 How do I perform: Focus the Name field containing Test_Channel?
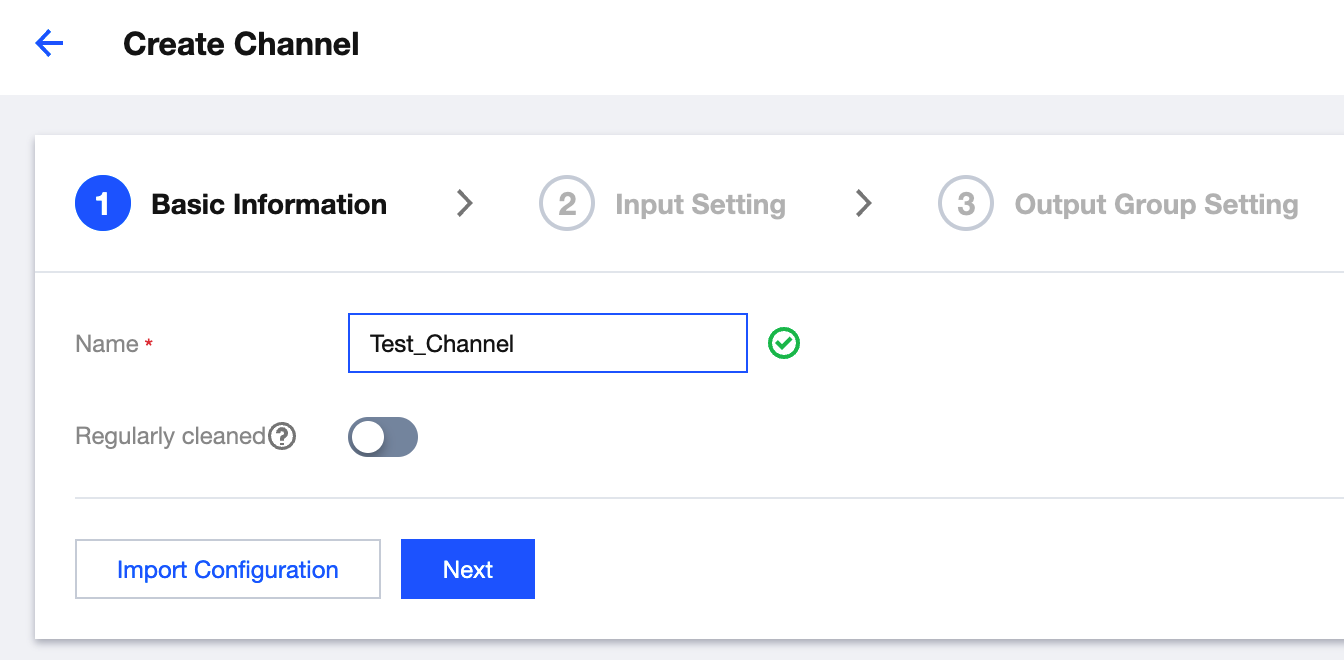547,344
